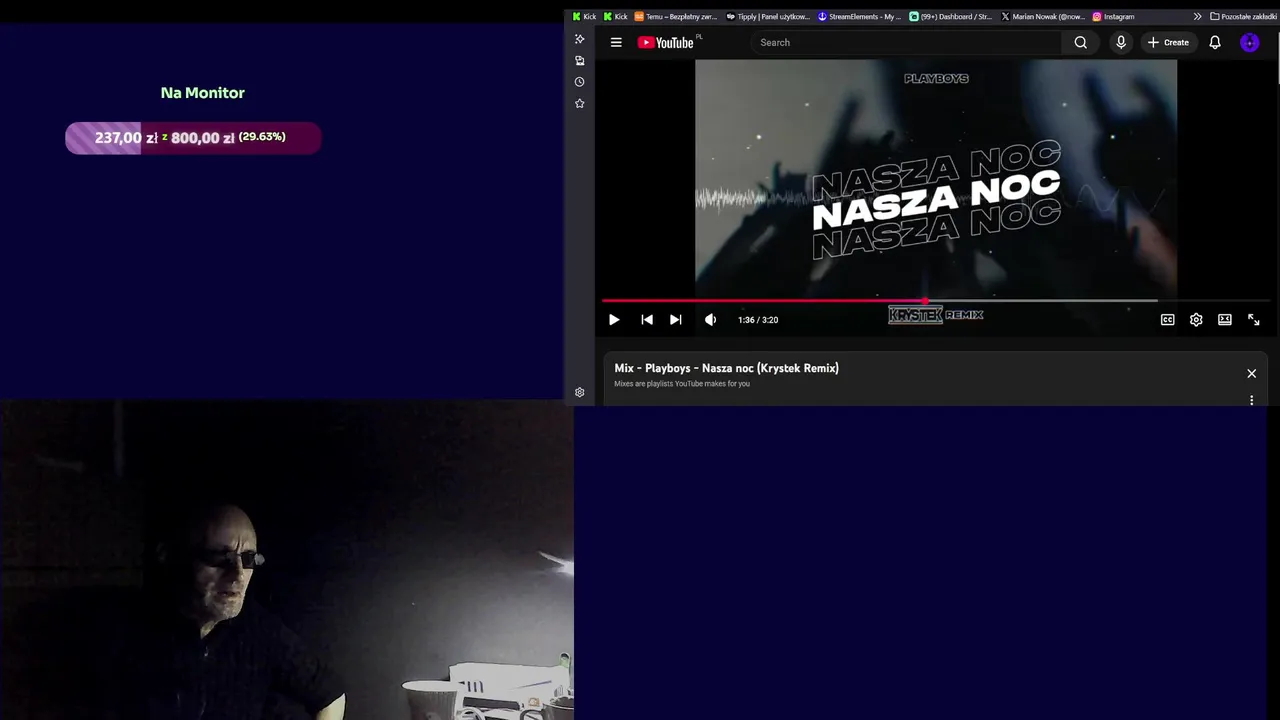Play the paused video
The image size is (1280, 720).
(614, 320)
